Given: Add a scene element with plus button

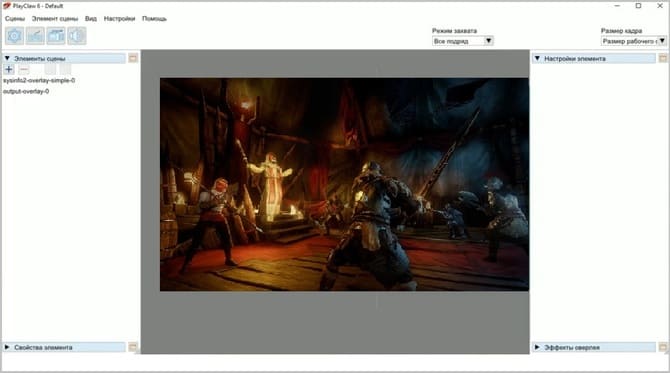Looking at the screenshot, I should click(9, 69).
